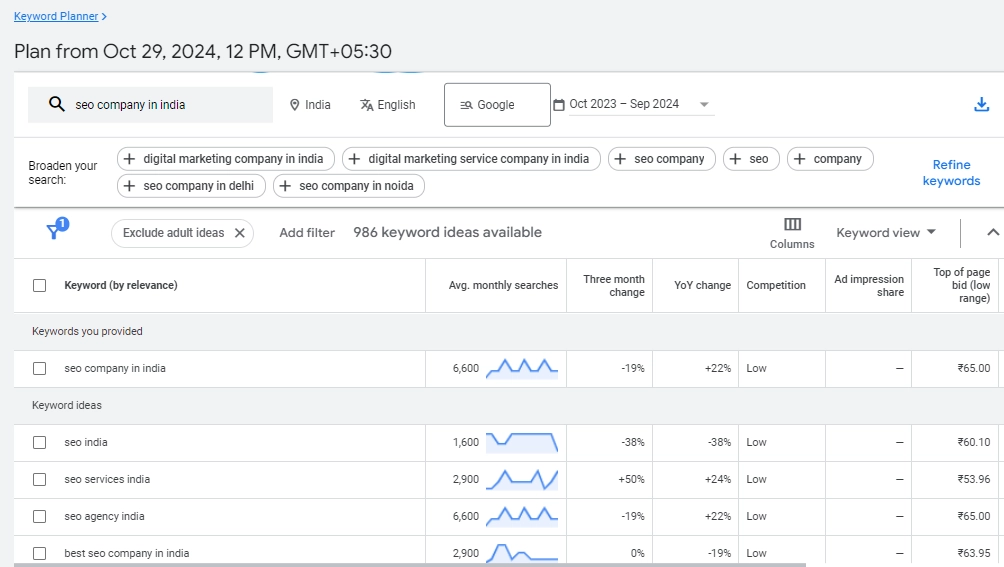Screen dimensions: 1004x567
Task: Click the horizontal scrollbar at table bottom
Action: pyautogui.click(x=410, y=565)
